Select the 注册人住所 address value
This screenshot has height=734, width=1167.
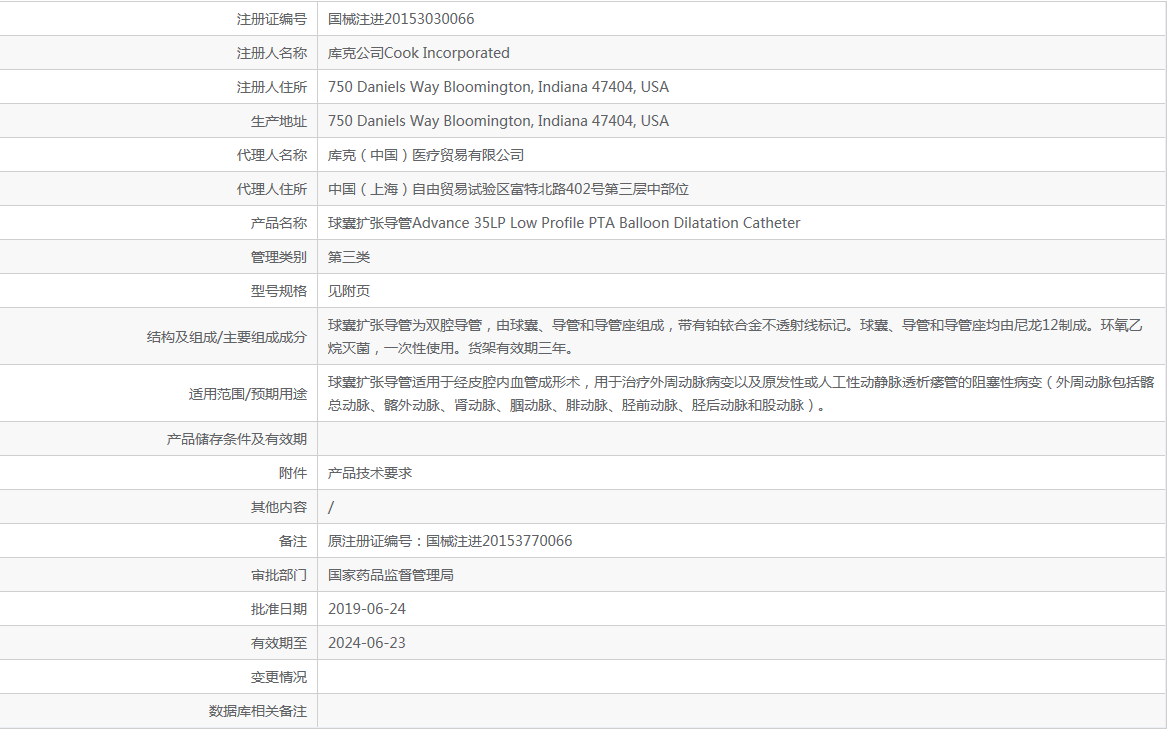tap(499, 87)
